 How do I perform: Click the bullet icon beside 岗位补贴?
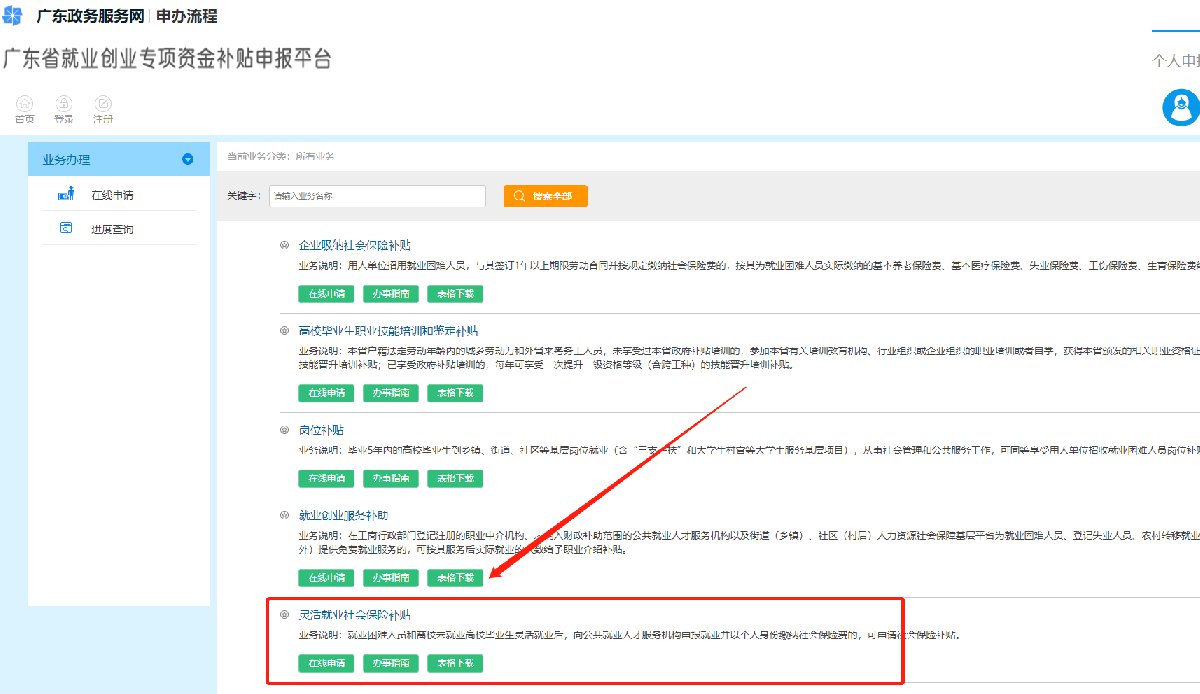coord(284,430)
